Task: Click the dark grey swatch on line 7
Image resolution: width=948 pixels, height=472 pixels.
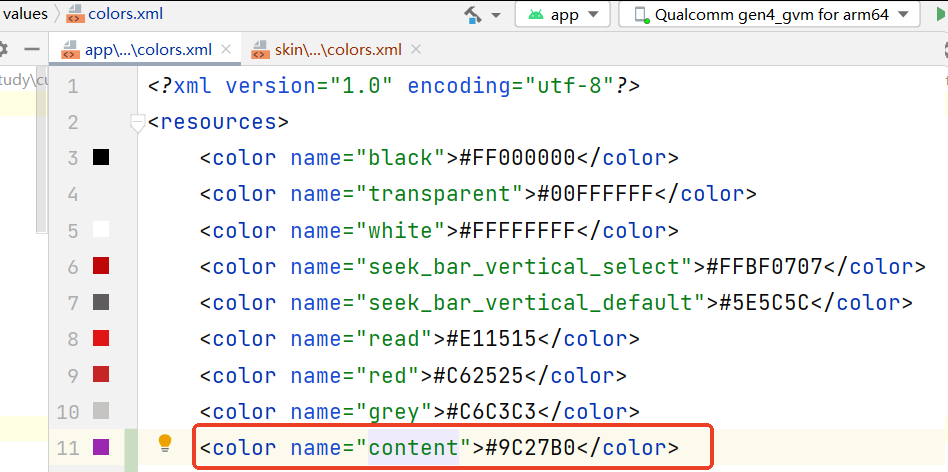Action: (101, 302)
